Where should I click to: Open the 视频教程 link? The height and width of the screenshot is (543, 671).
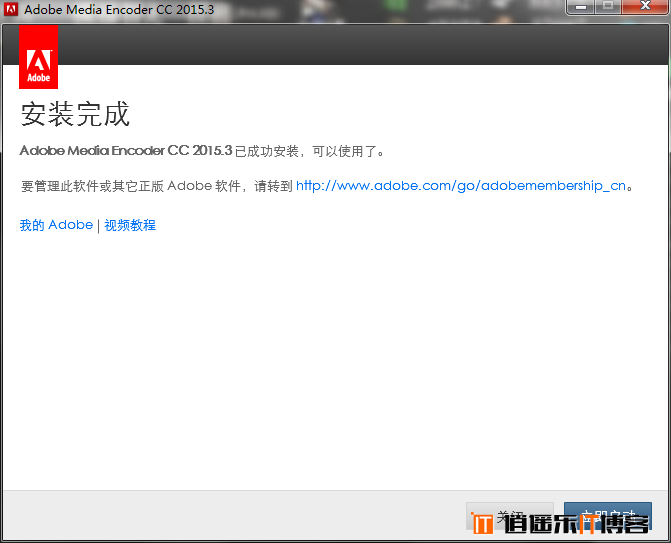pyautogui.click(x=130, y=225)
